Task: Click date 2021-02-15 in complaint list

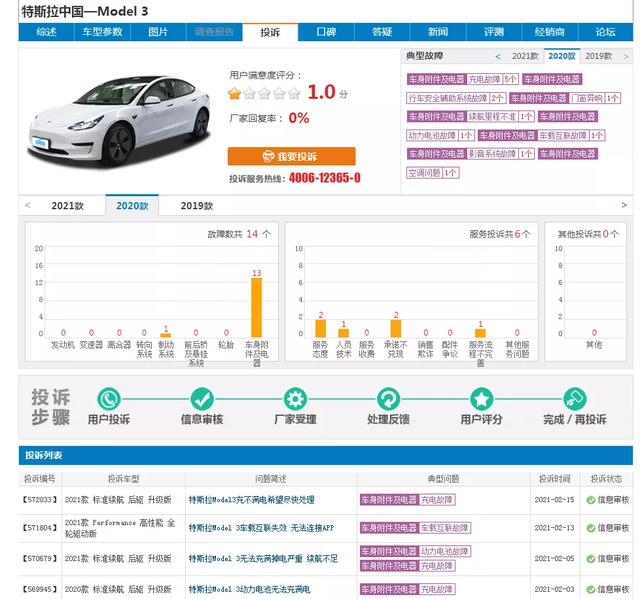Action: [554, 500]
